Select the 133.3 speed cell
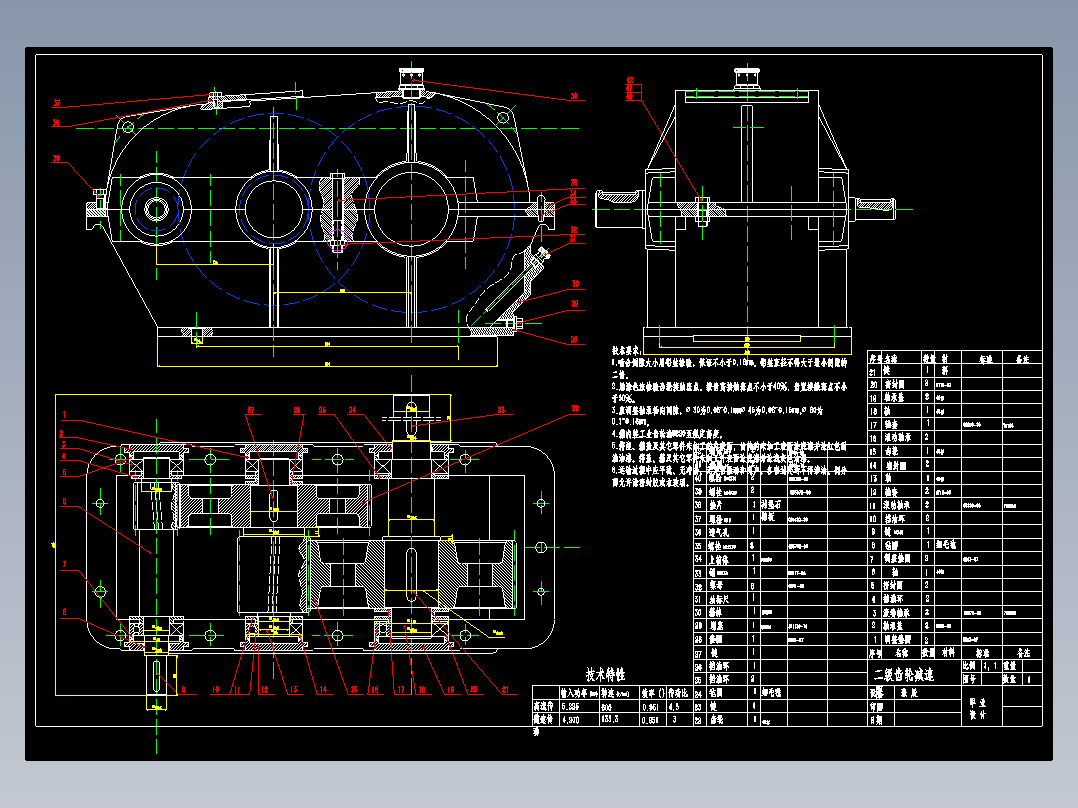 point(610,719)
